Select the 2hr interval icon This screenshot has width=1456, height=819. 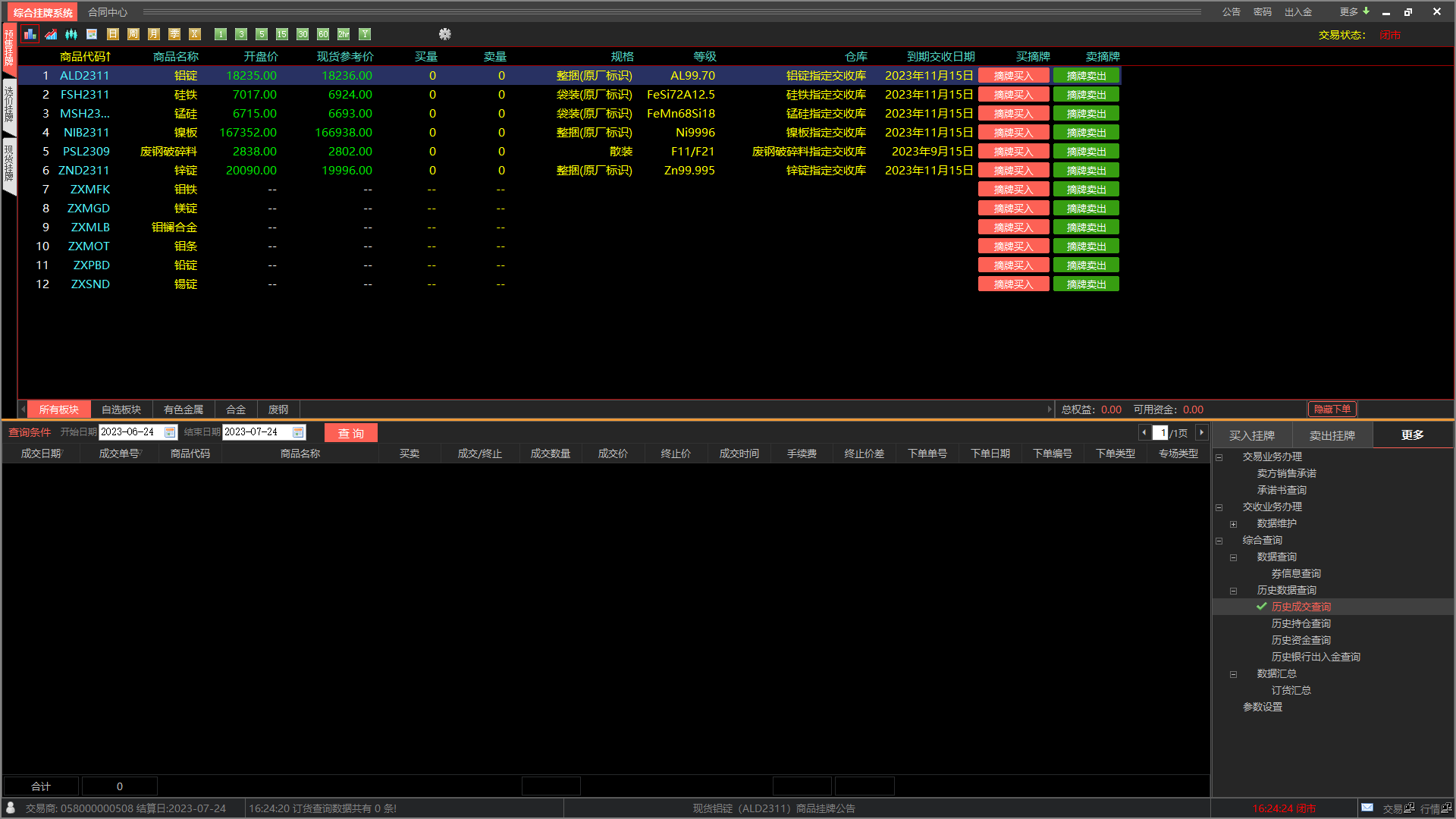[x=344, y=34]
